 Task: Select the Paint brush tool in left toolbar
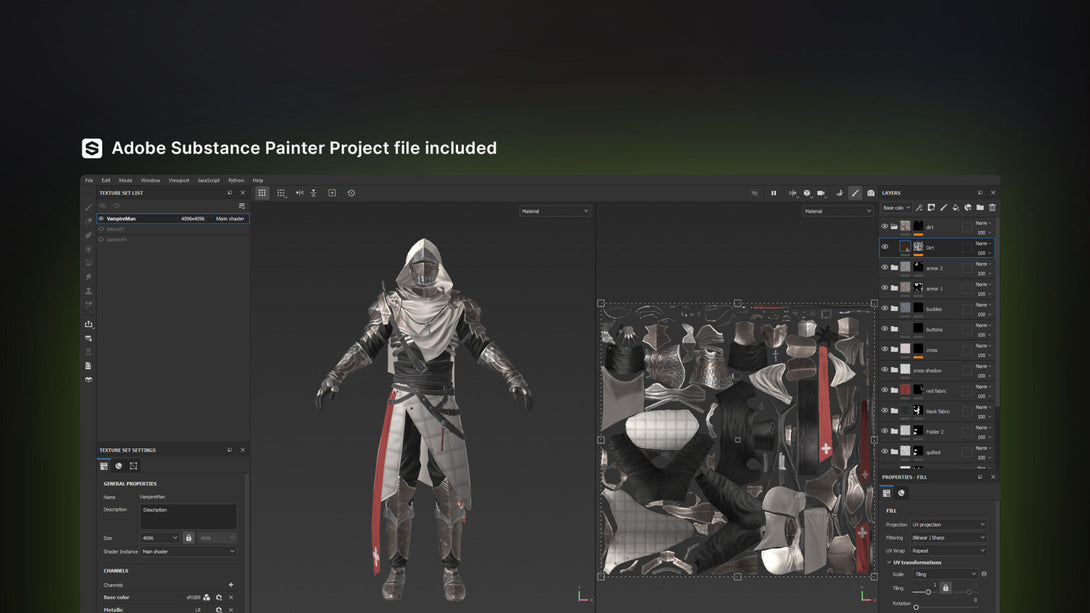(x=88, y=207)
